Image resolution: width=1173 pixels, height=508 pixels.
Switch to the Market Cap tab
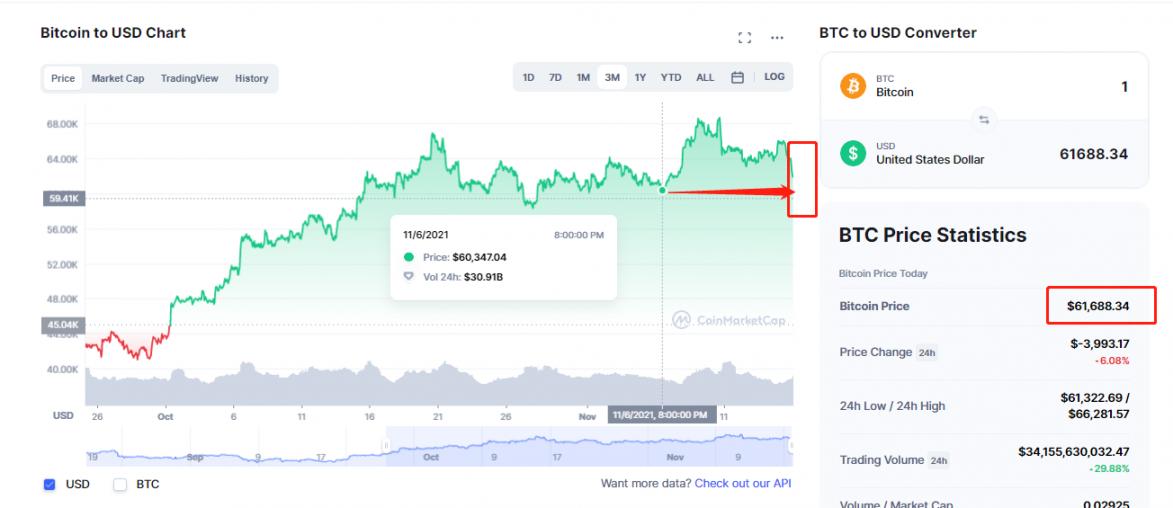pos(118,78)
